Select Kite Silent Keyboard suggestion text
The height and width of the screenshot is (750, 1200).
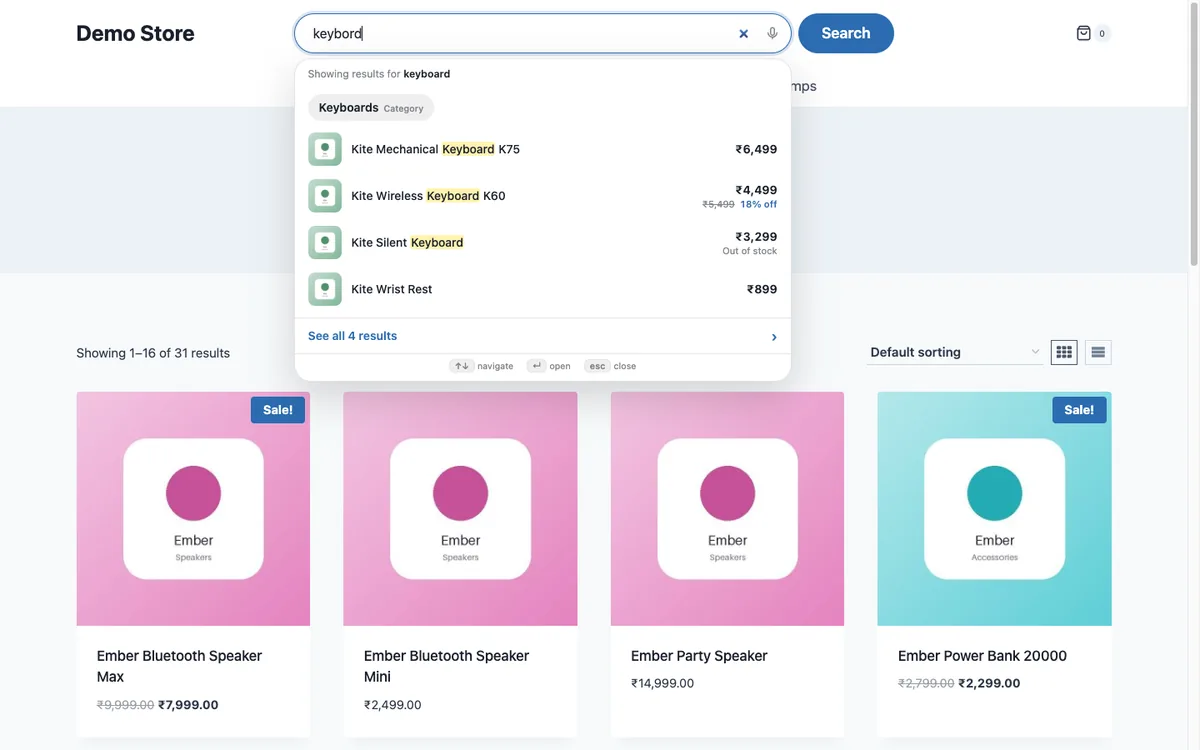407,242
